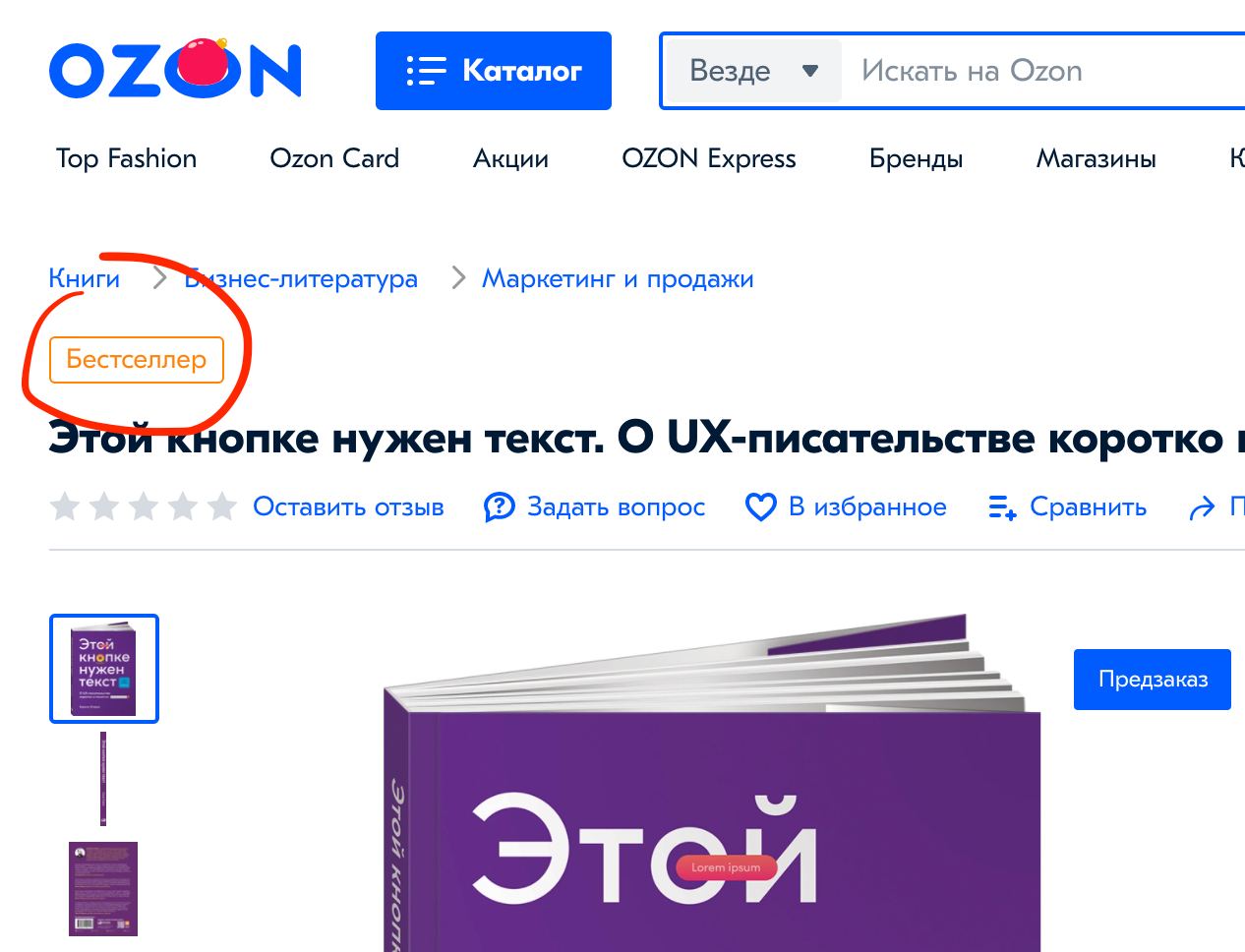
Task: Go to Книги breadcrumb link
Action: tap(85, 279)
